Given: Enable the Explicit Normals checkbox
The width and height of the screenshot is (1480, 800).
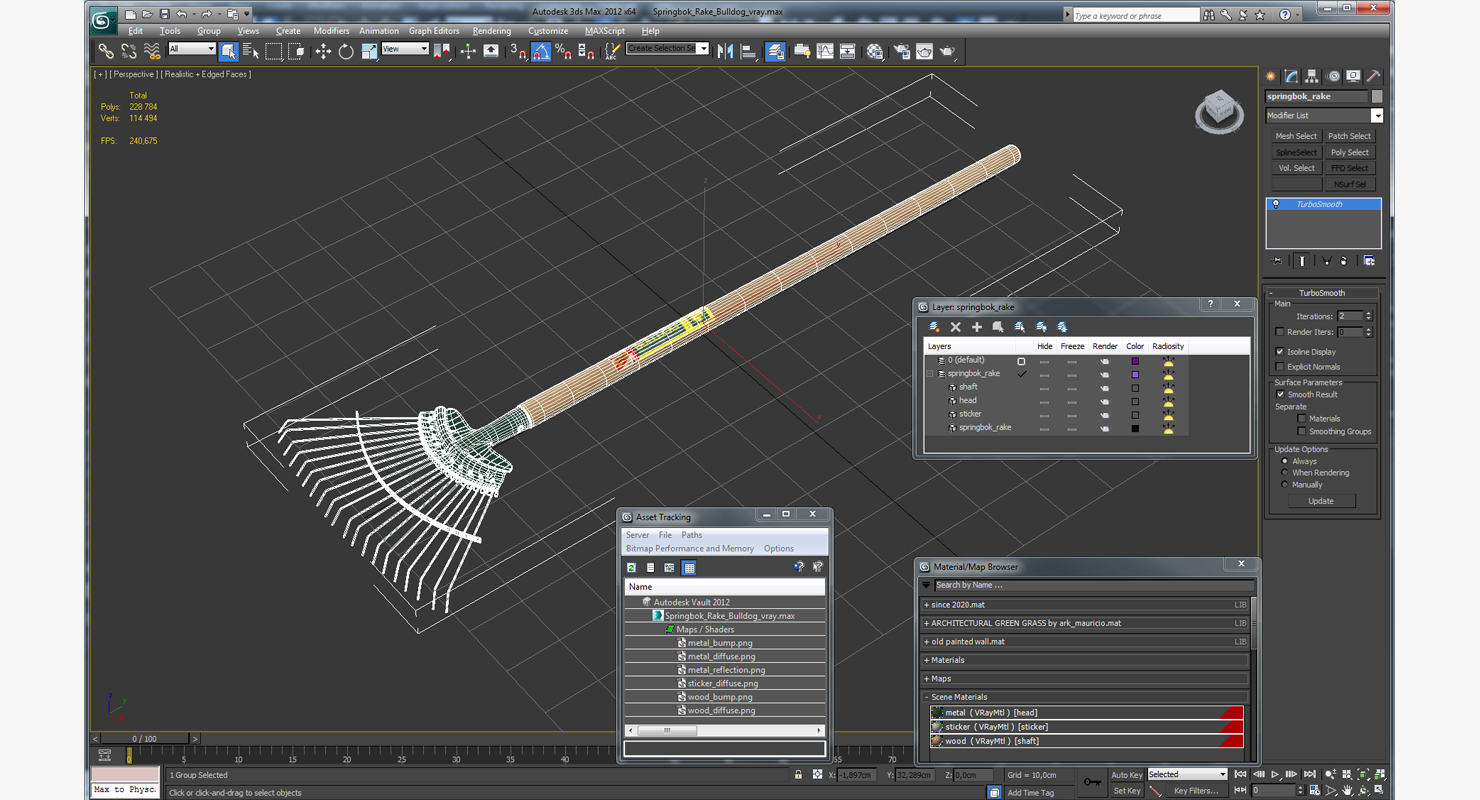Looking at the screenshot, I should click(x=1280, y=367).
